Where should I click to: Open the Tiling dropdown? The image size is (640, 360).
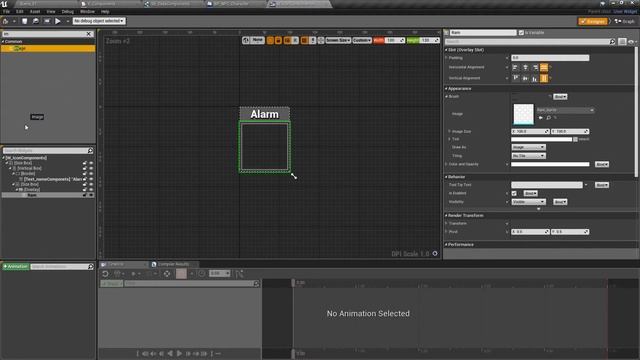528,156
